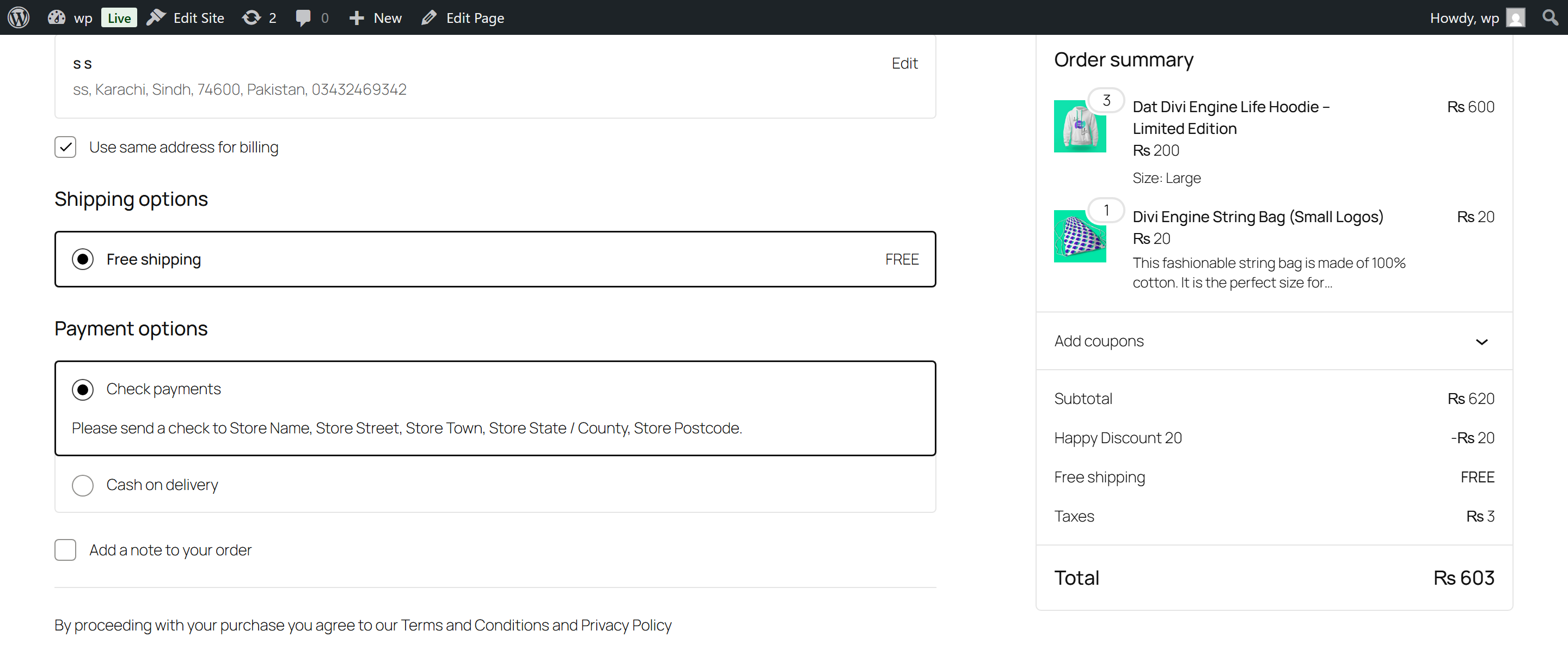
Task: Click the Live environment badge
Action: point(119,17)
